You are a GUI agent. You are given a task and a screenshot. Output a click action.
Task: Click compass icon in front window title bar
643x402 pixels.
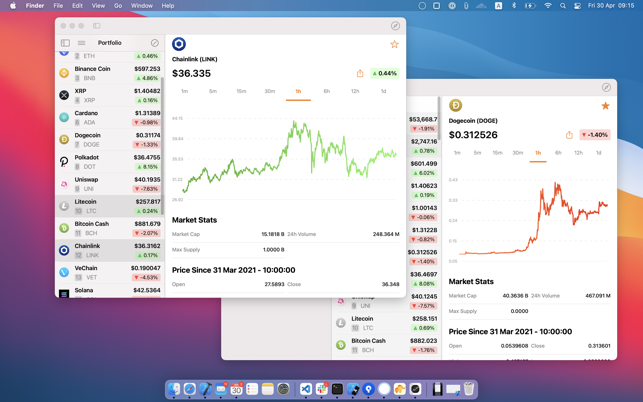(x=395, y=26)
